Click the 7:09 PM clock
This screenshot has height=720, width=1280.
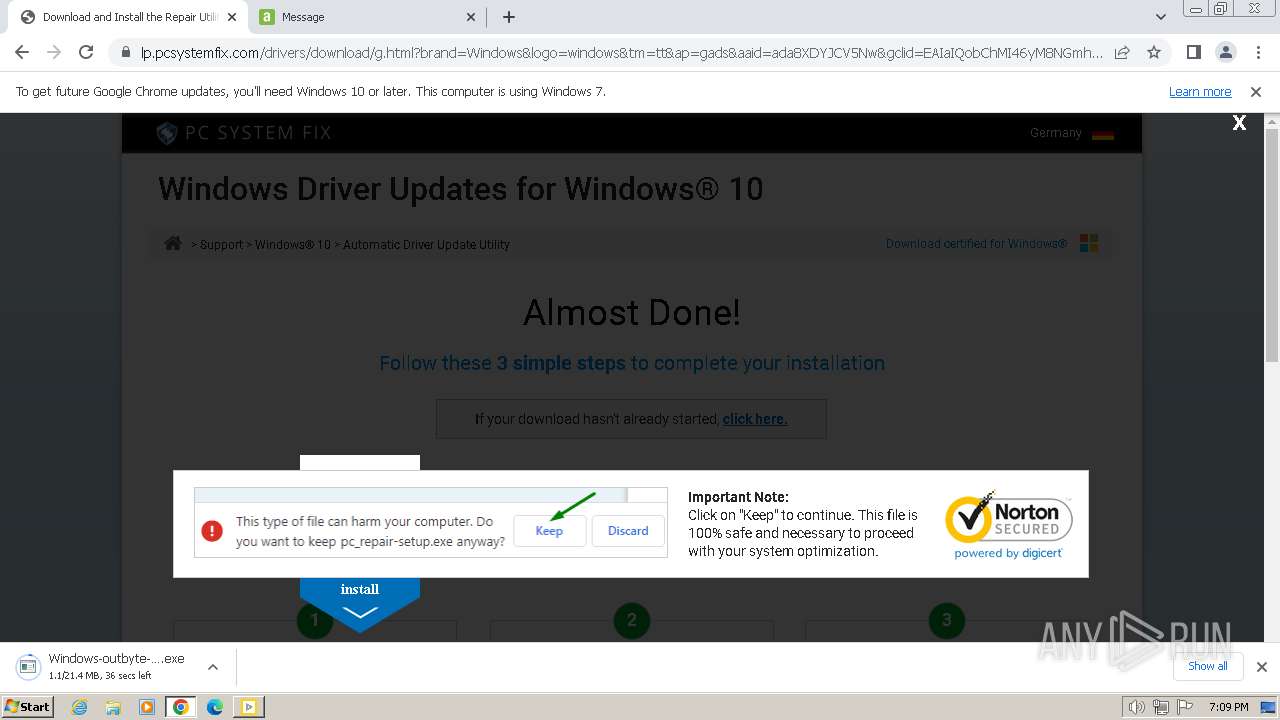pyautogui.click(x=1229, y=707)
